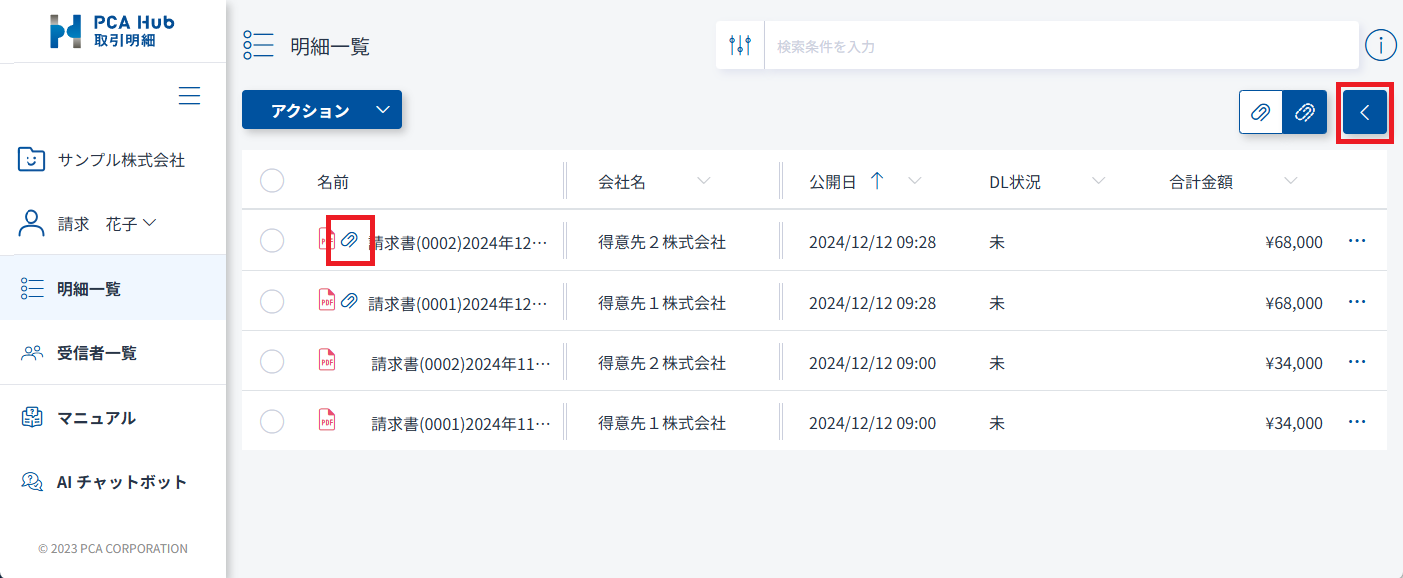This screenshot has height=578, width=1403.
Task: Click the 検索条件を入力 search field
Action: (1060, 46)
